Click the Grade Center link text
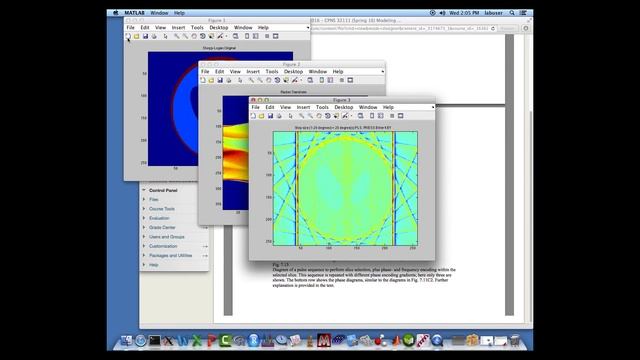 (162, 228)
